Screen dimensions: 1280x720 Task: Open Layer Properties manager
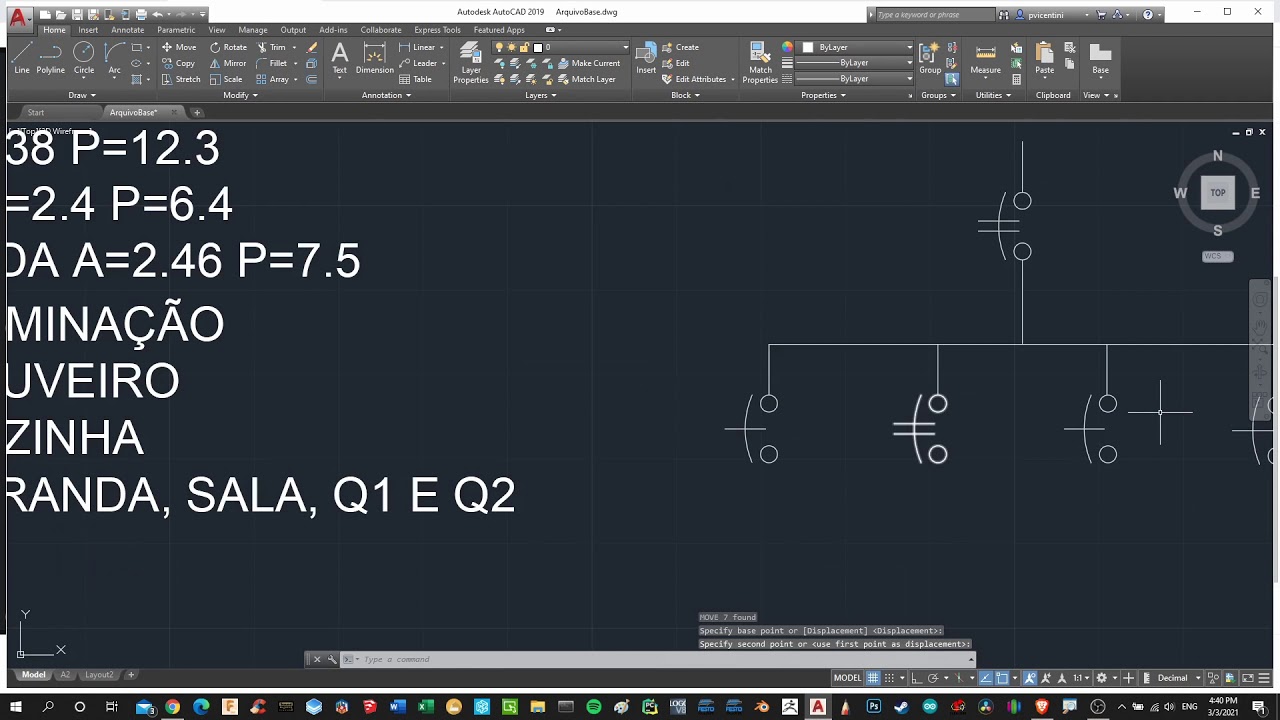471,62
